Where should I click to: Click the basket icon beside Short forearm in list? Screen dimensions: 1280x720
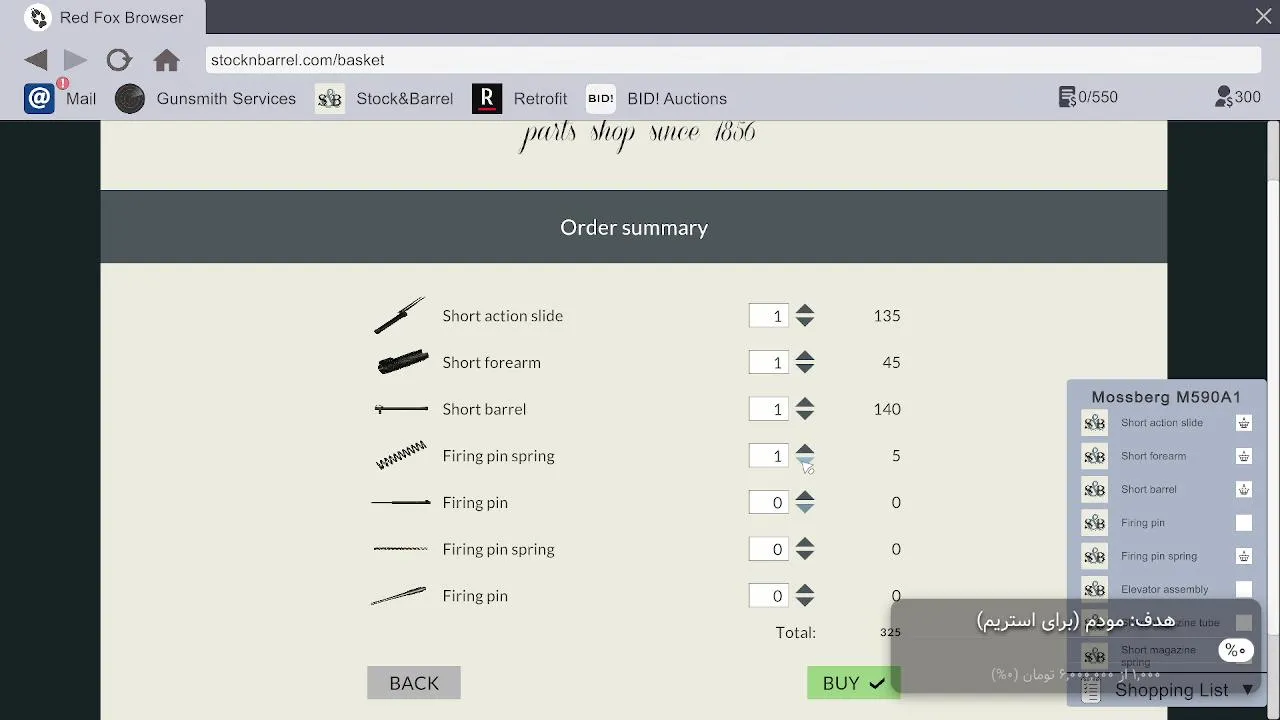[1244, 456]
